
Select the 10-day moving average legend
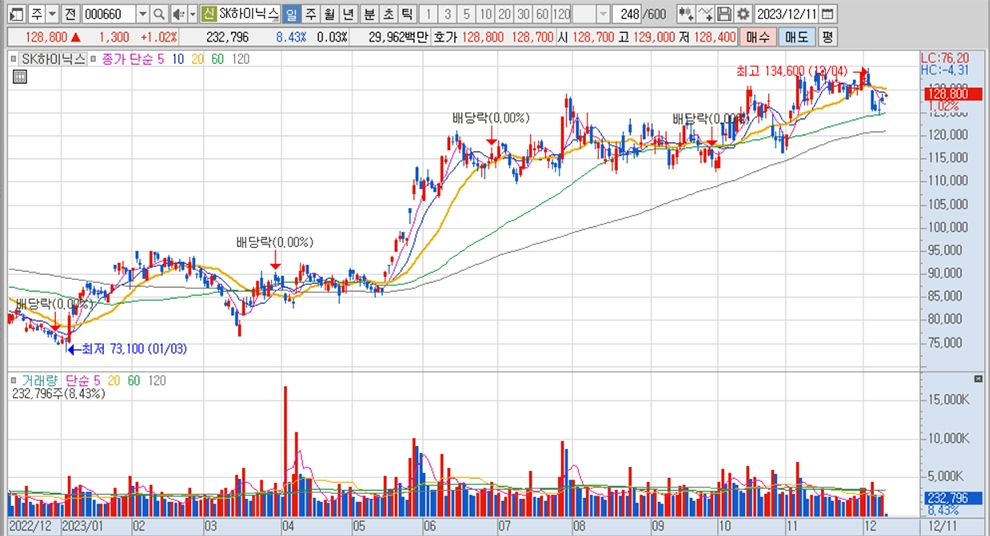pyautogui.click(x=178, y=59)
